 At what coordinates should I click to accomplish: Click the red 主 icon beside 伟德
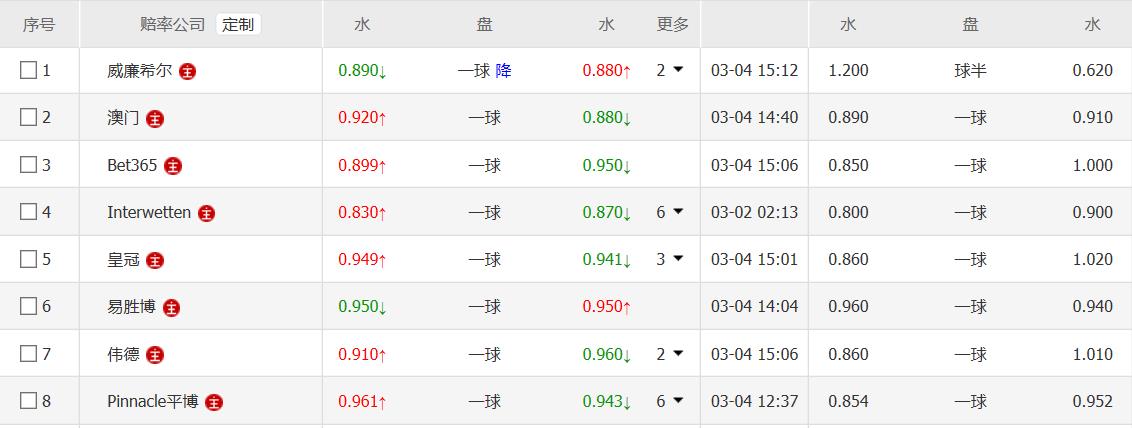pyautogui.click(x=155, y=355)
